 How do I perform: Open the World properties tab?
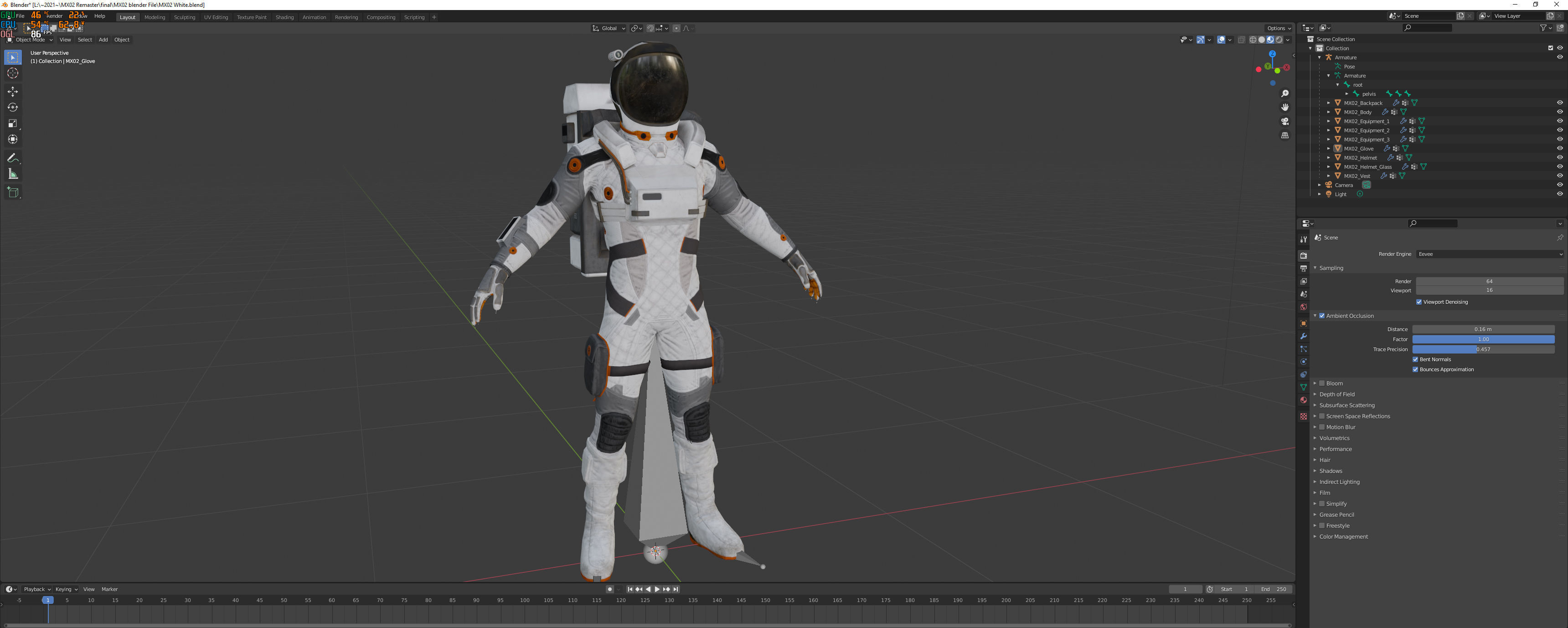click(x=1303, y=307)
